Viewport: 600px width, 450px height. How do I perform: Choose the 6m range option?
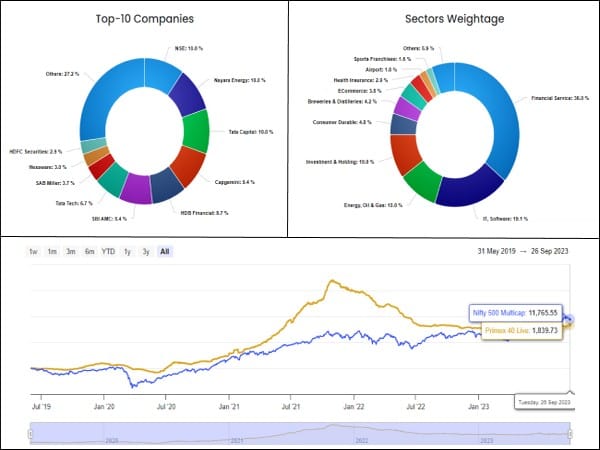pyautogui.click(x=89, y=251)
